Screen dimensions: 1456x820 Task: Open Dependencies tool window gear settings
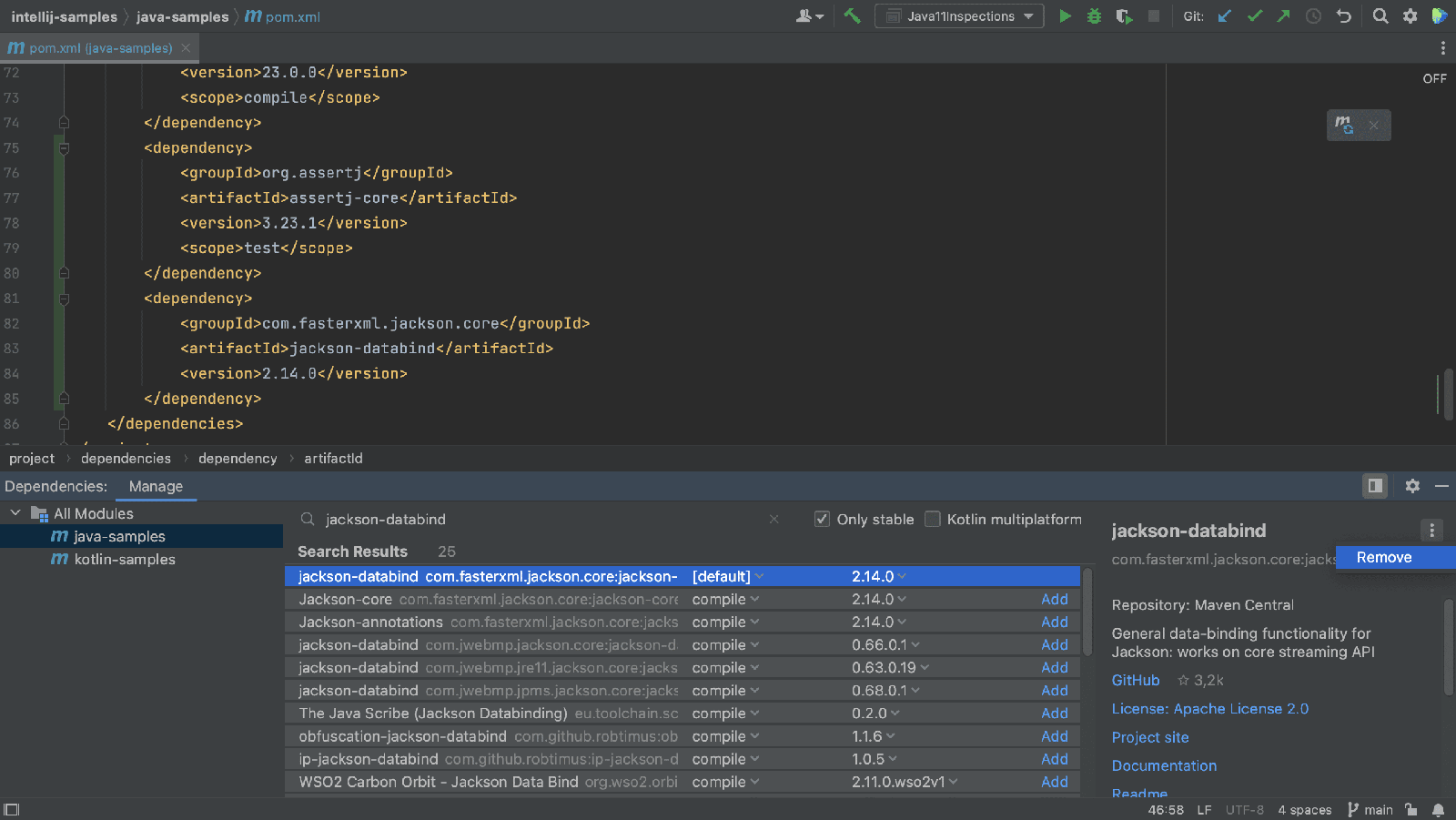point(1412,486)
